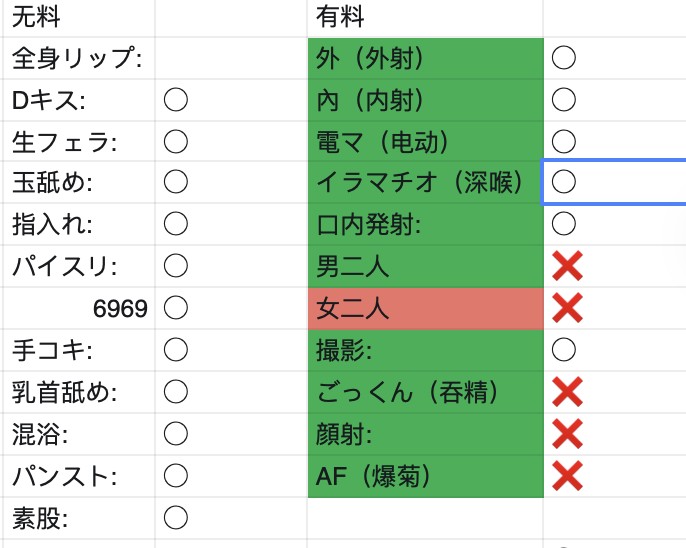Click the red X next to 男二人

(567, 266)
